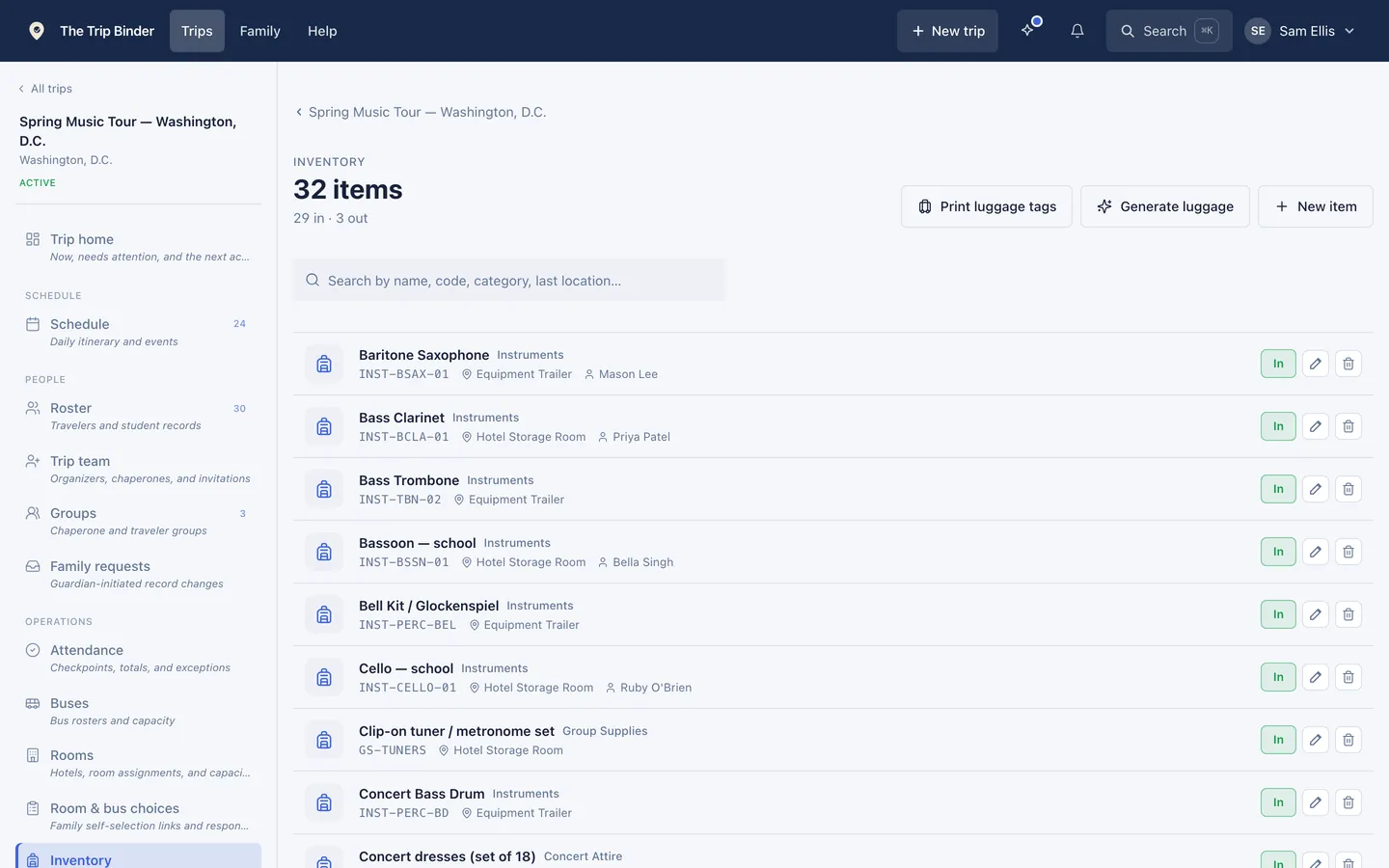Screen dimensions: 1389x868
Task: Delete the Baritone Saxophone item
Action: click(1348, 364)
